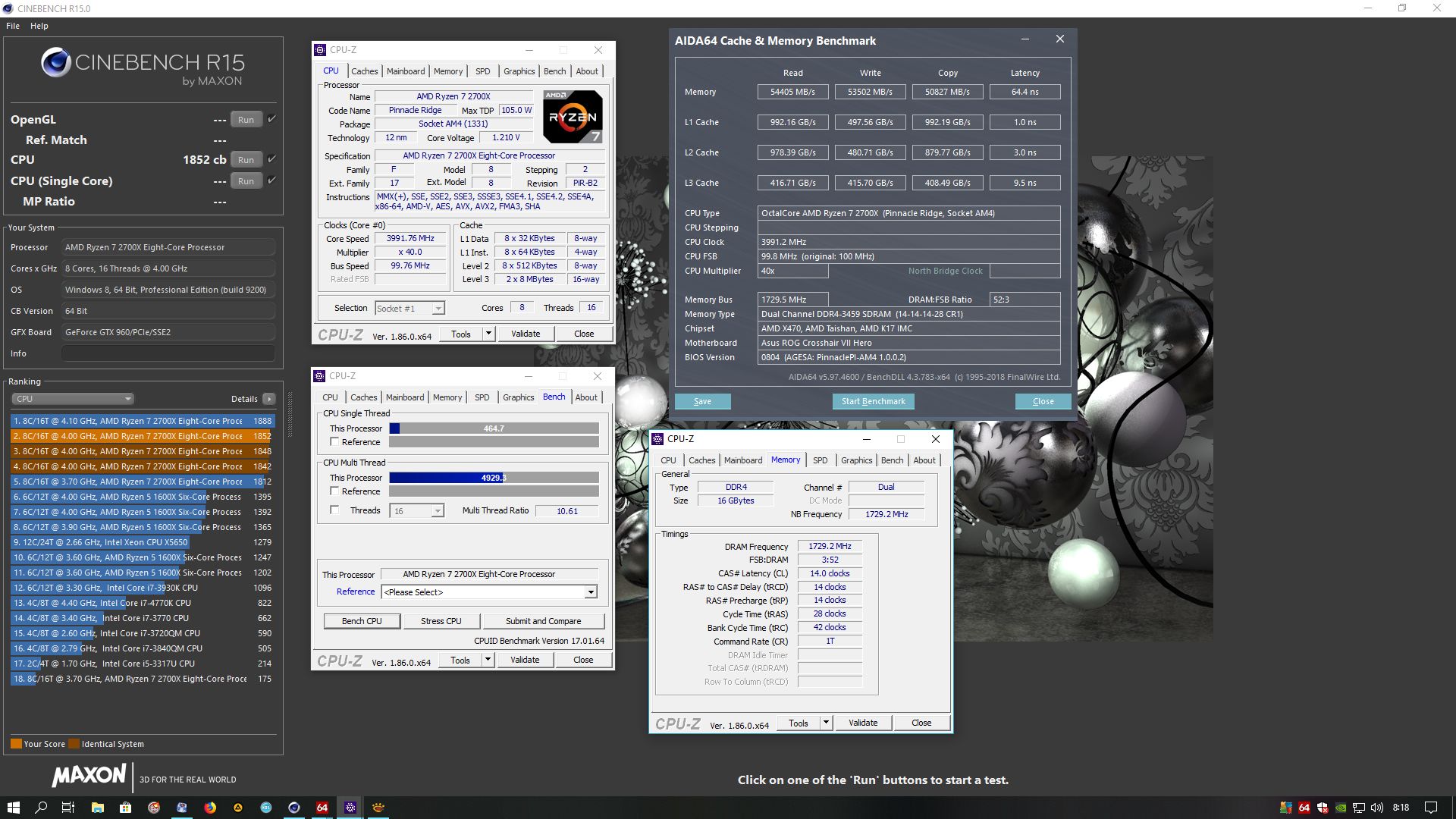Enable Reference under CPU Single Thread
This screenshot has width=1456, height=819.
pos(334,442)
